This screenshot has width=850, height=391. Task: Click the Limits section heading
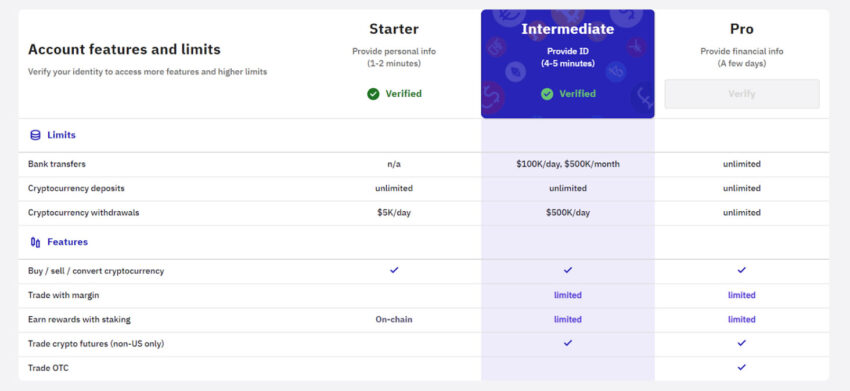point(61,135)
